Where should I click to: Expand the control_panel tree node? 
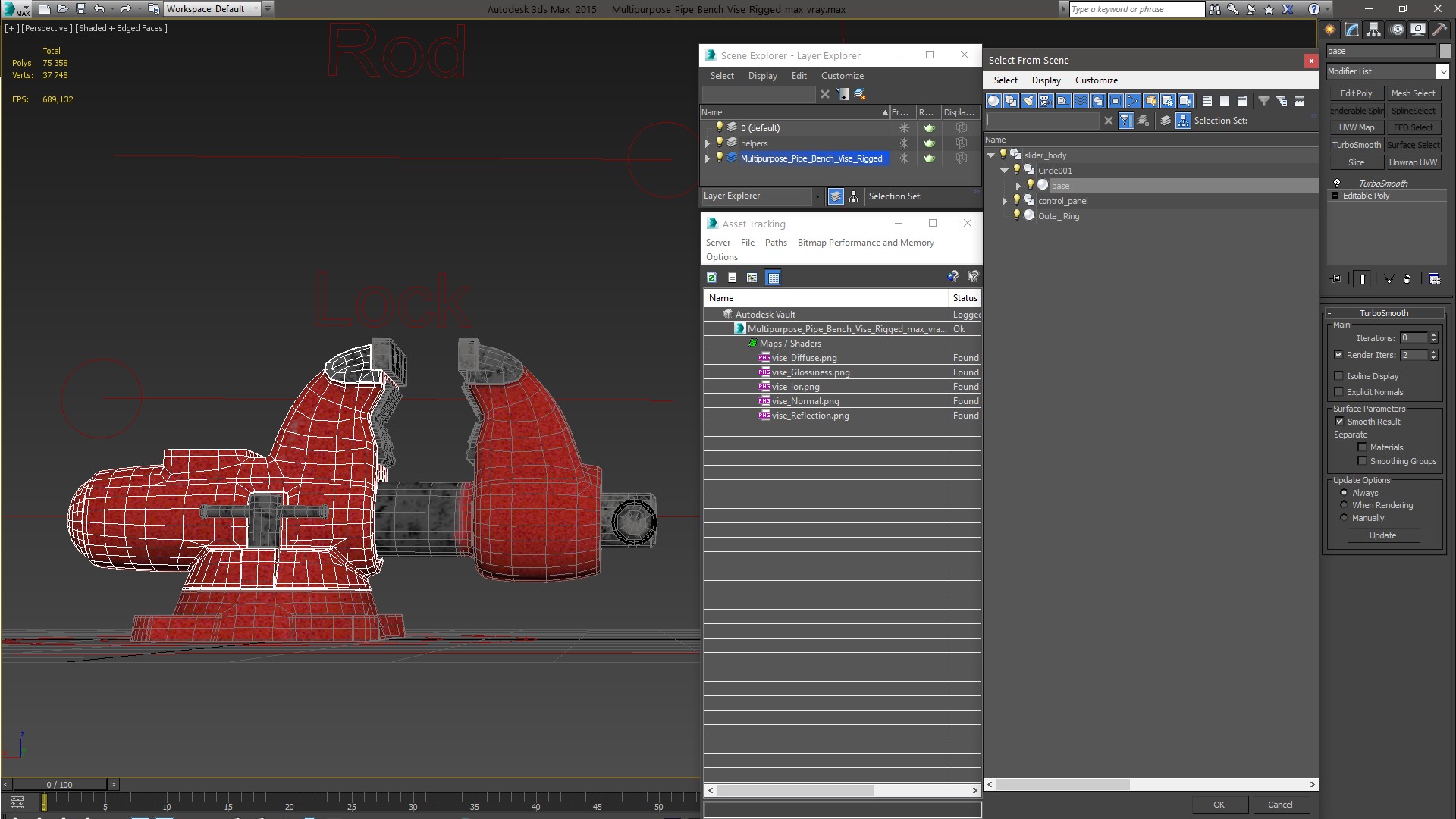pyautogui.click(x=1005, y=201)
